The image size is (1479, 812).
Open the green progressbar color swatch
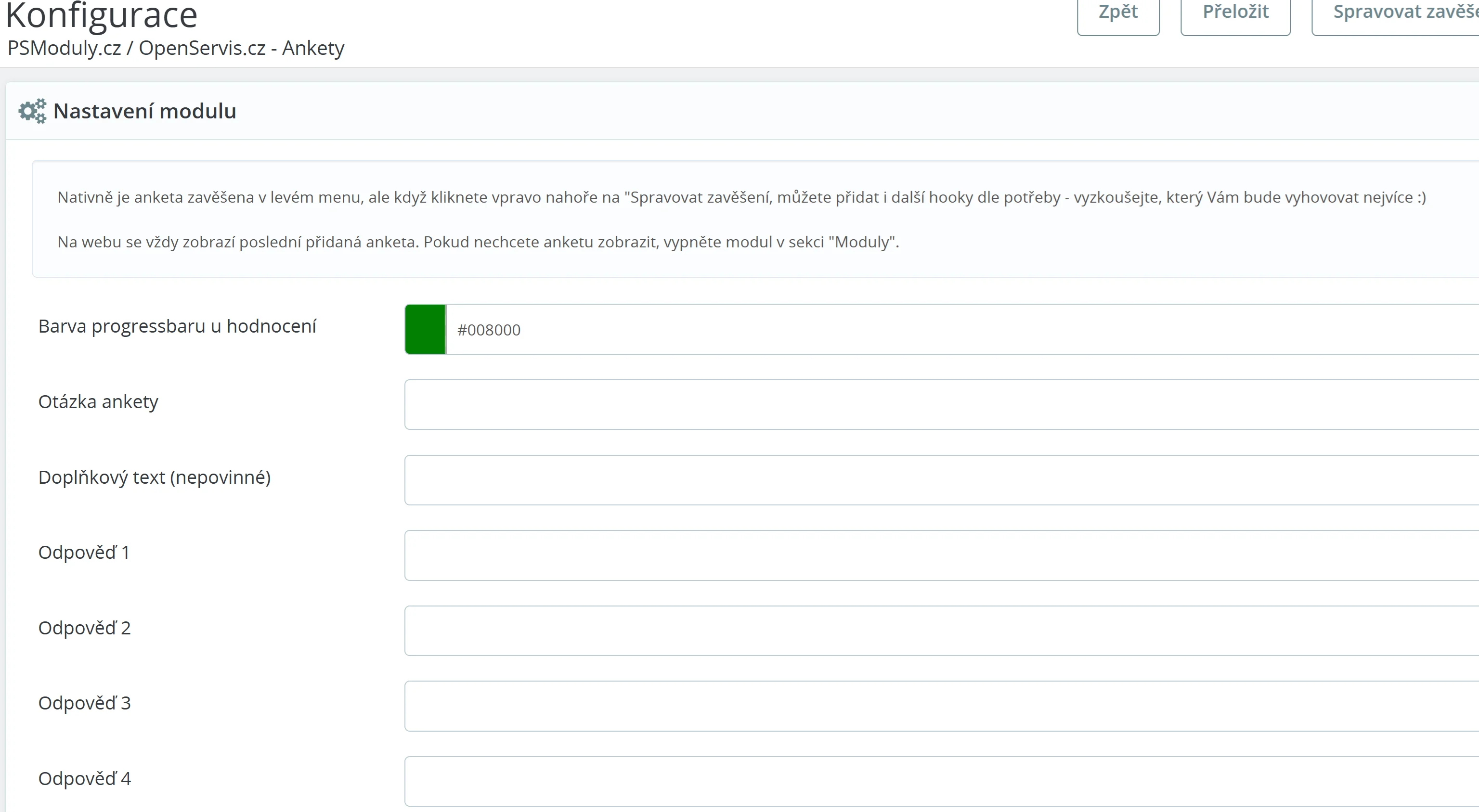(425, 329)
